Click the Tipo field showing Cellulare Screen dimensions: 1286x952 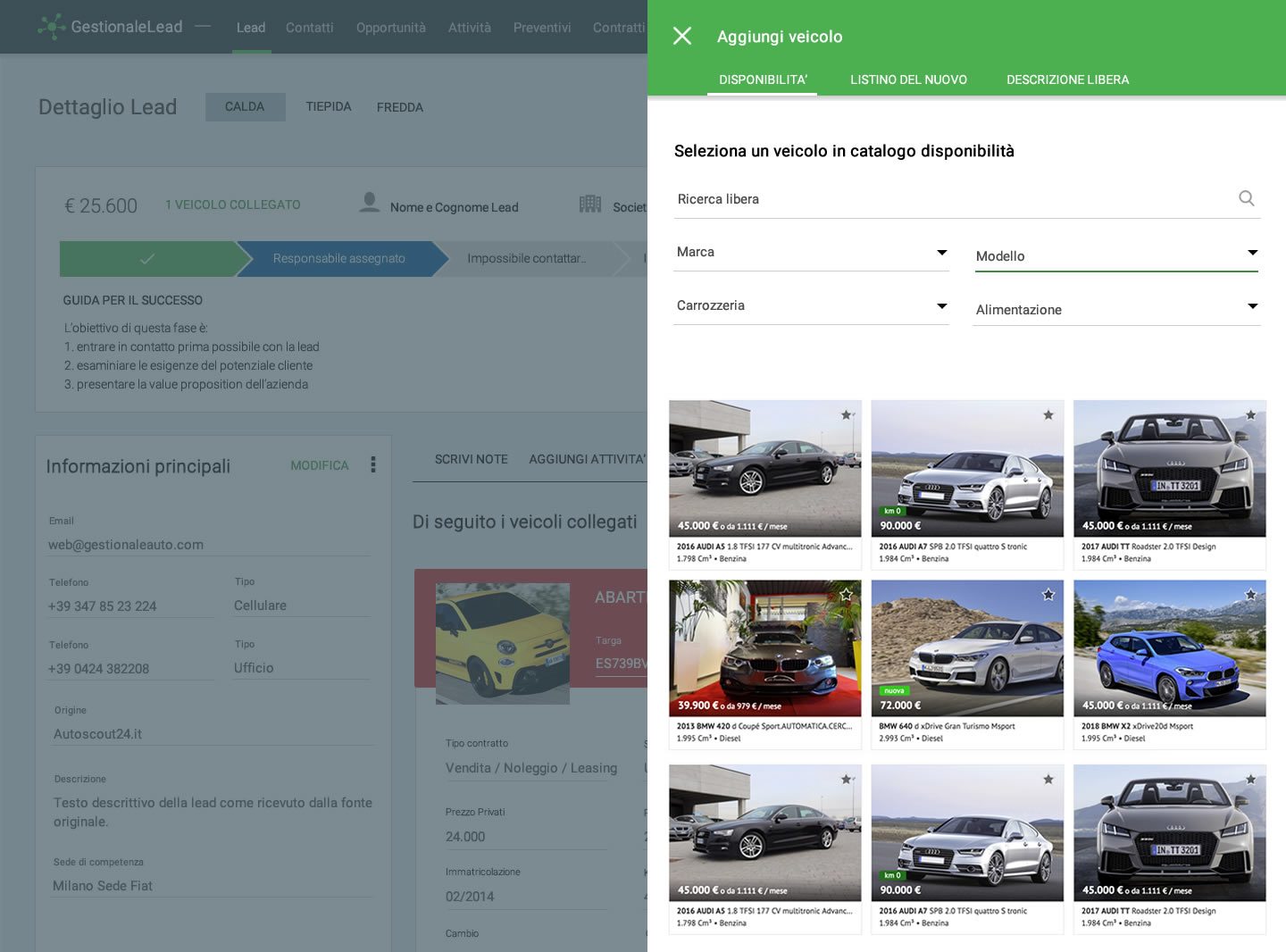click(301, 605)
